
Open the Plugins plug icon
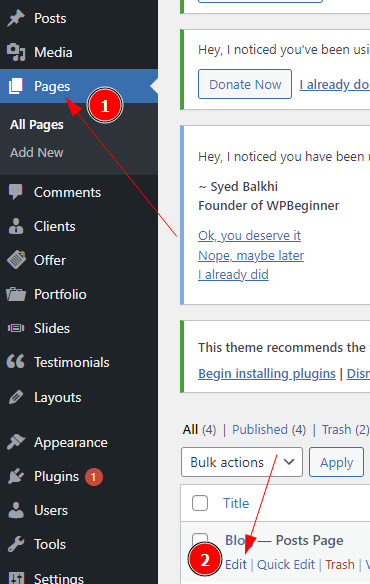tap(16, 476)
